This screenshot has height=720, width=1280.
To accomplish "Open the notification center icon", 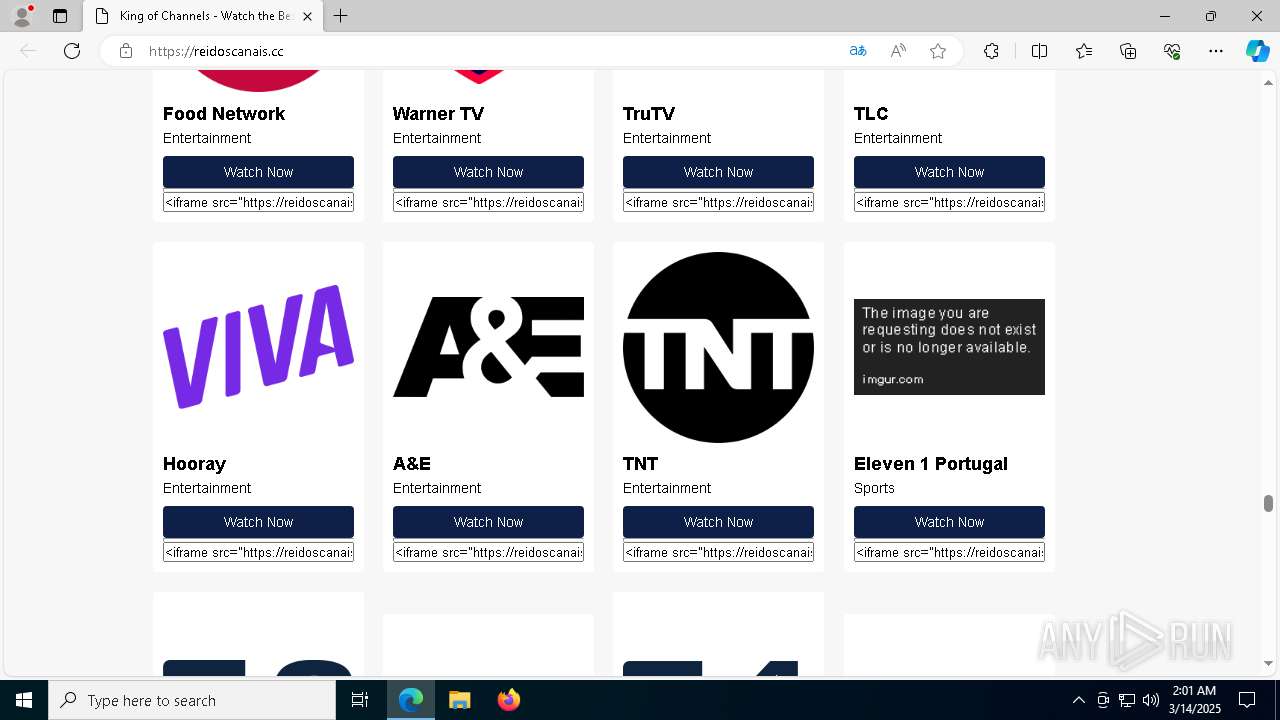I will click(1247, 700).
